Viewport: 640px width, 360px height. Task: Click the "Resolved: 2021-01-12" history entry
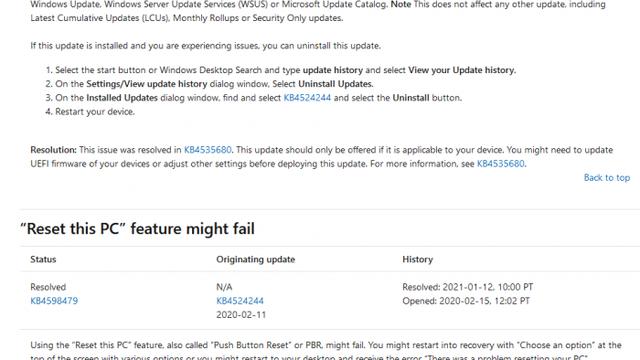click(468, 287)
